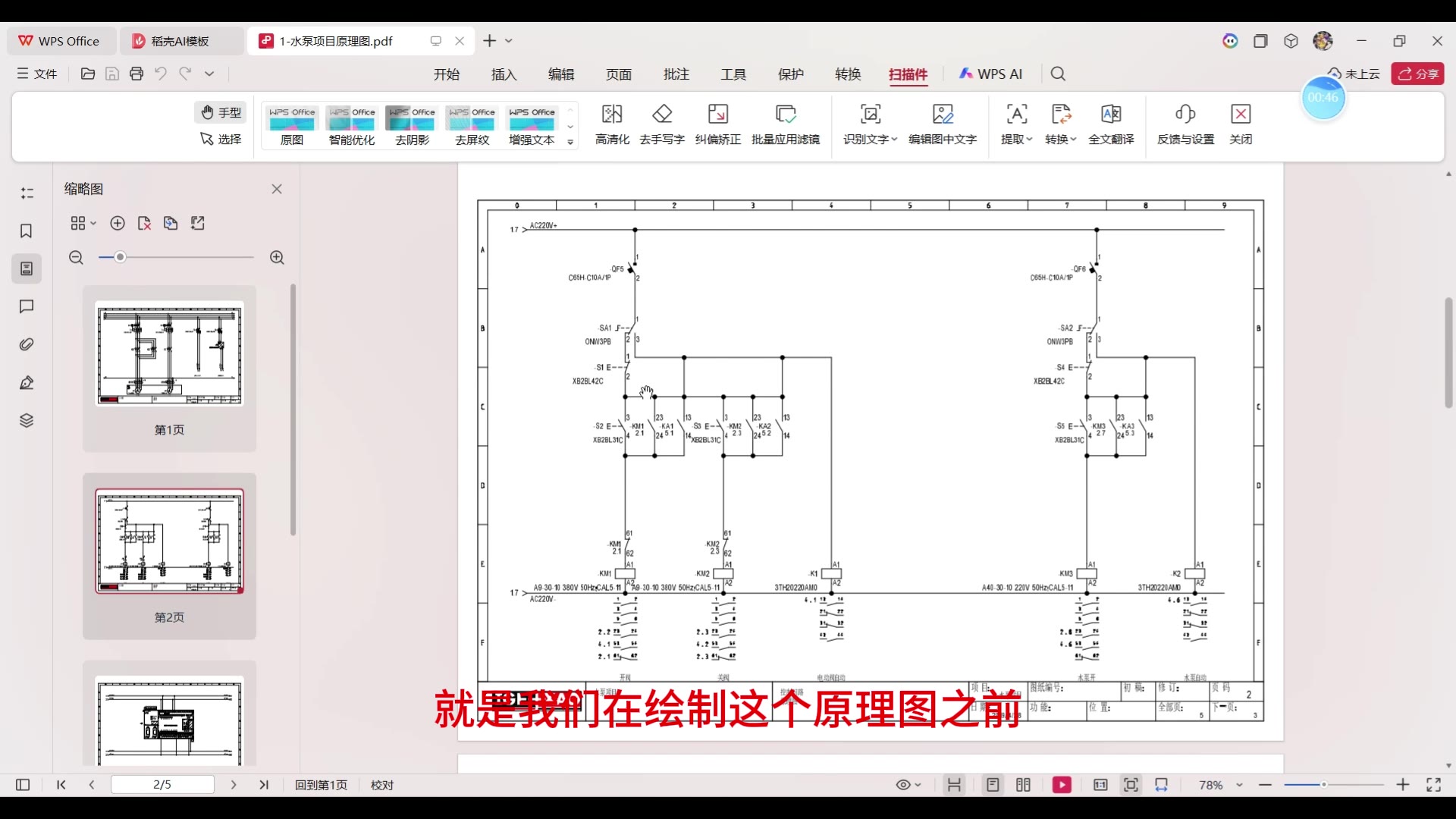Image resolution: width=1456 pixels, height=819 pixels.
Task: Click the 校对 proofread button
Action: click(382, 785)
